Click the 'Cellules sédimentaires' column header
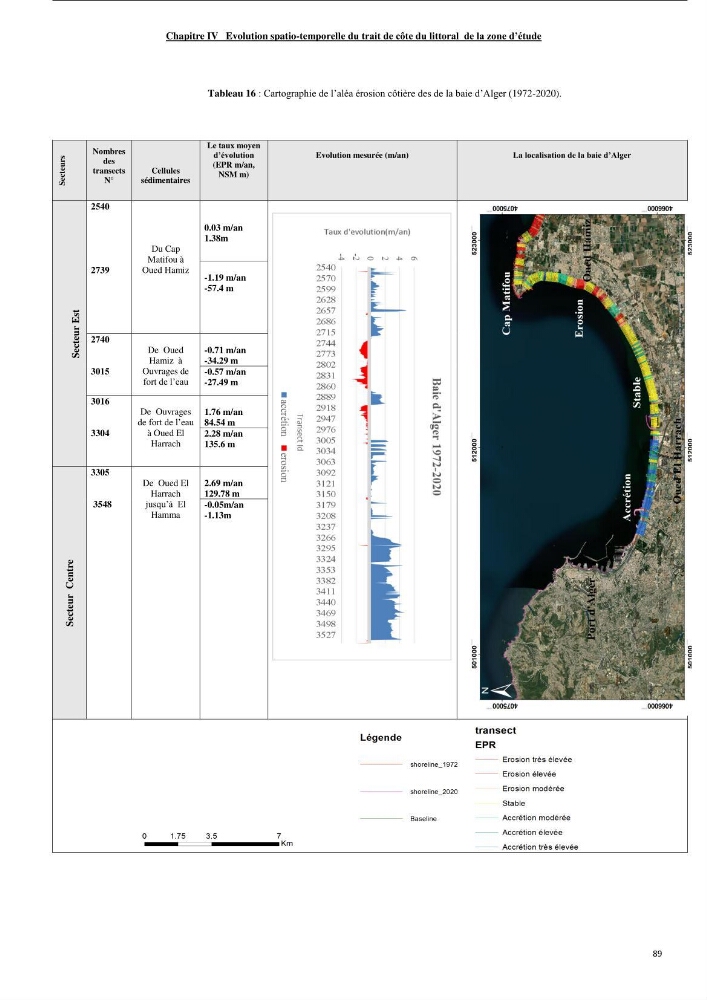The image size is (707, 1000). pyautogui.click(x=165, y=175)
